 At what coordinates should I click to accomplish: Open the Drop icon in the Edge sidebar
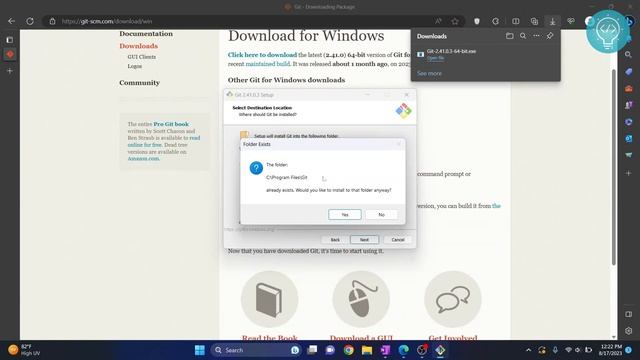tap(629, 155)
